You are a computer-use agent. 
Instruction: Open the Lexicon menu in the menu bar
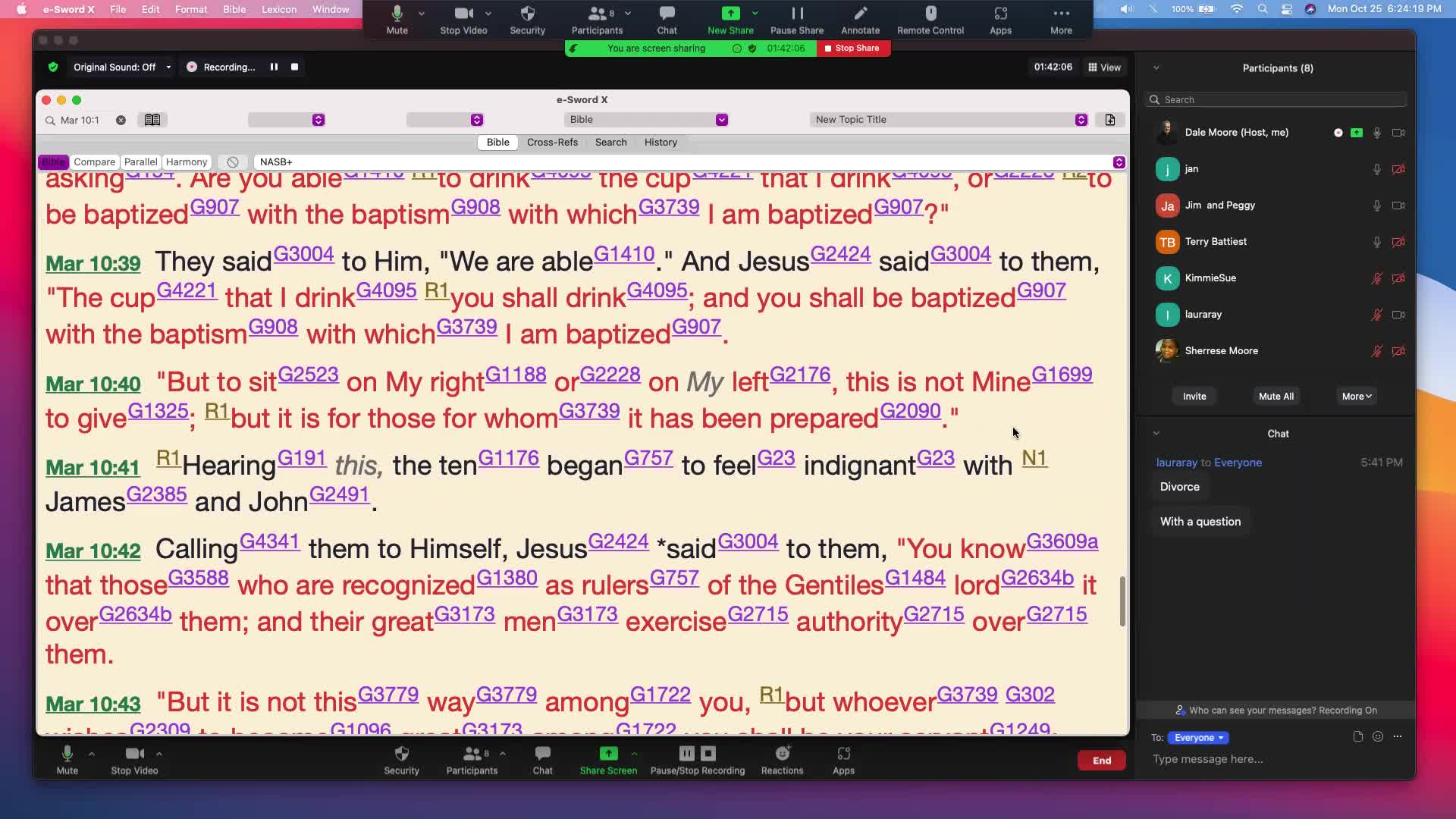click(278, 9)
